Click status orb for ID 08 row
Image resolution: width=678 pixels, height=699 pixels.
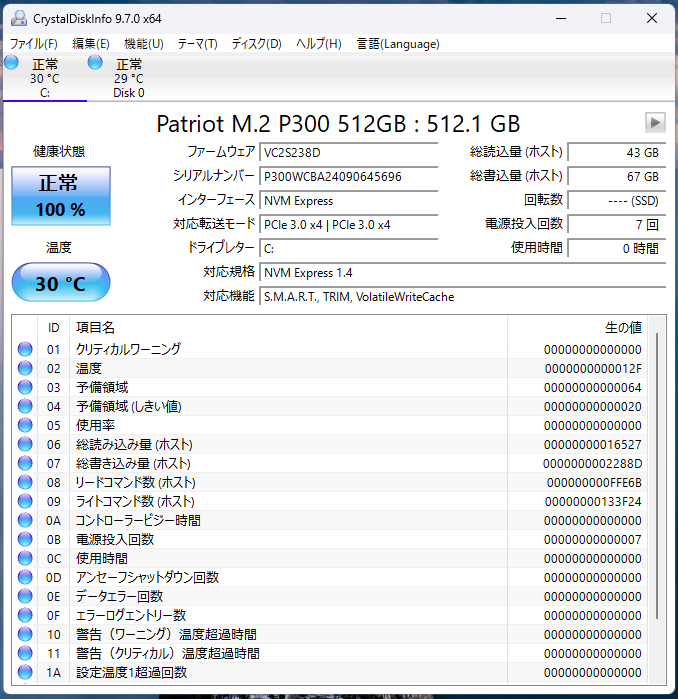[x=25, y=482]
